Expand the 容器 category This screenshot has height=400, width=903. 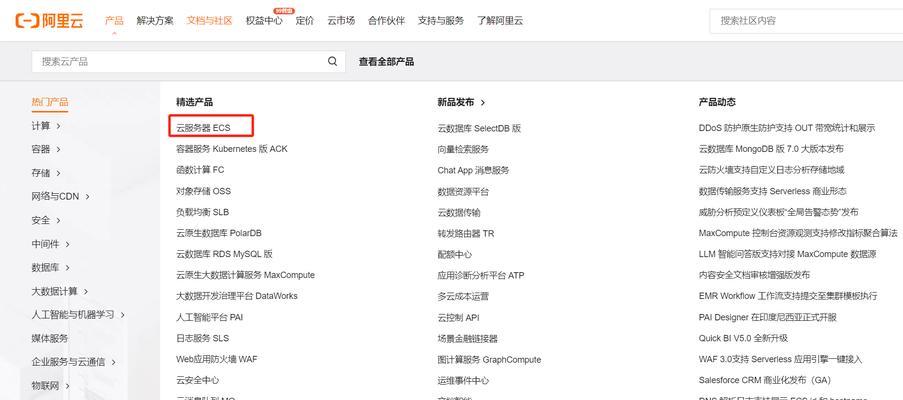coord(46,149)
